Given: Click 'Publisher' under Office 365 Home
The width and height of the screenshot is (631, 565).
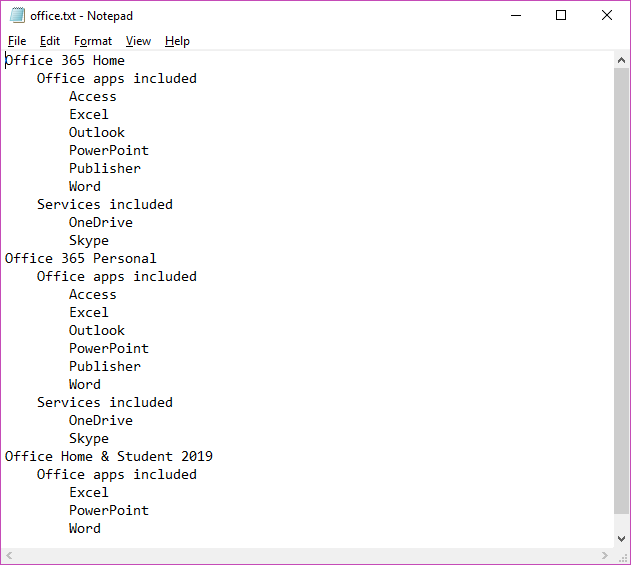Looking at the screenshot, I should (x=105, y=168).
